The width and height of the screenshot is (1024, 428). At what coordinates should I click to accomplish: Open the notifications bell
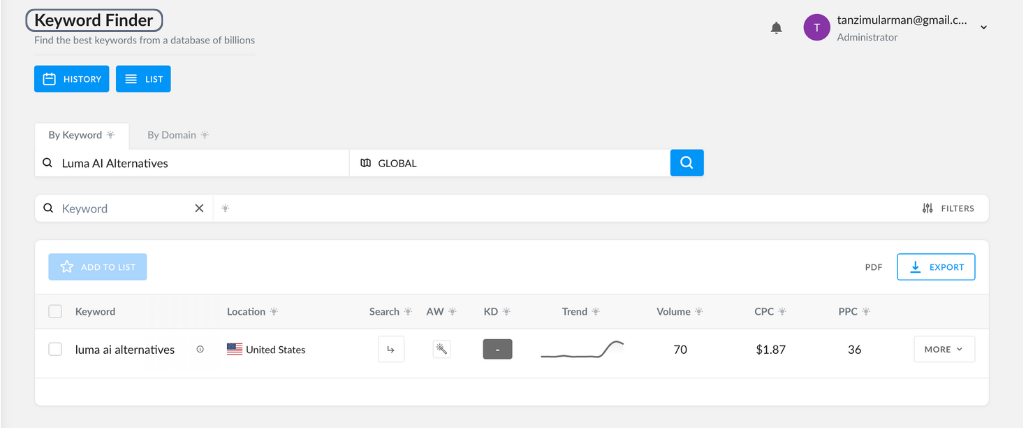(776, 27)
